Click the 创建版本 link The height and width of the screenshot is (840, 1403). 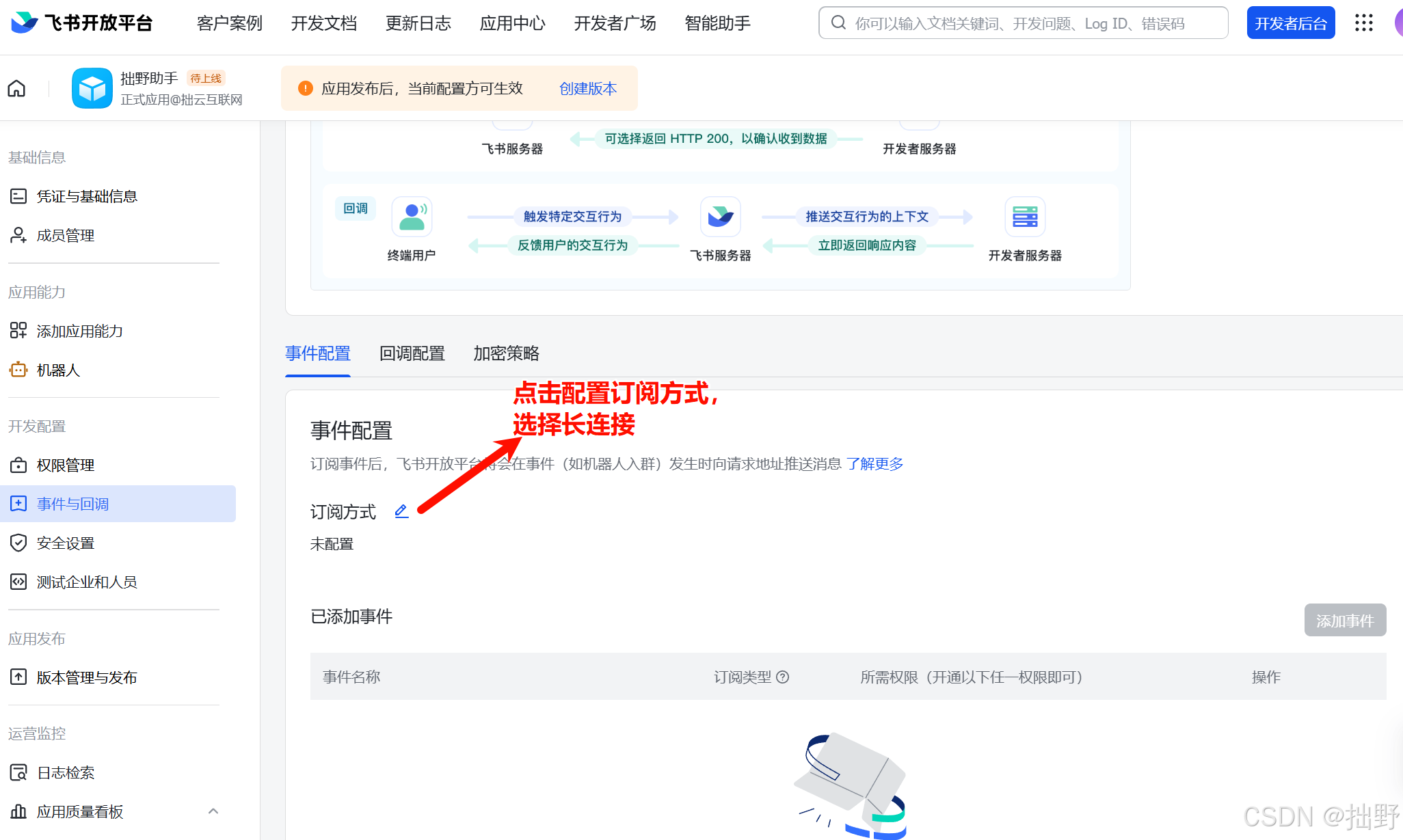pyautogui.click(x=587, y=88)
